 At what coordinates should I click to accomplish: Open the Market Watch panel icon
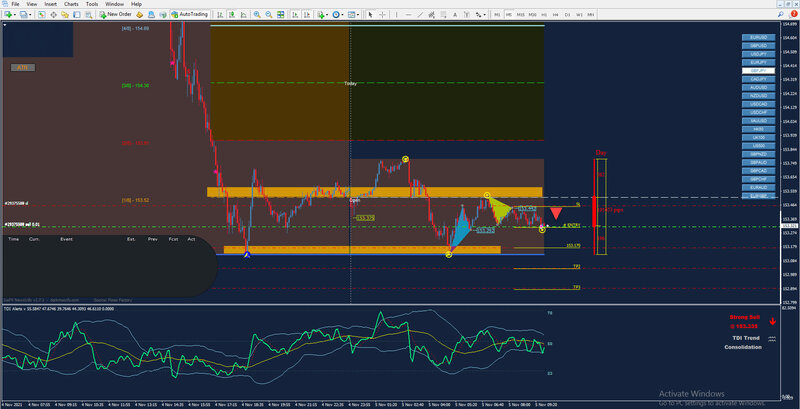coord(41,14)
